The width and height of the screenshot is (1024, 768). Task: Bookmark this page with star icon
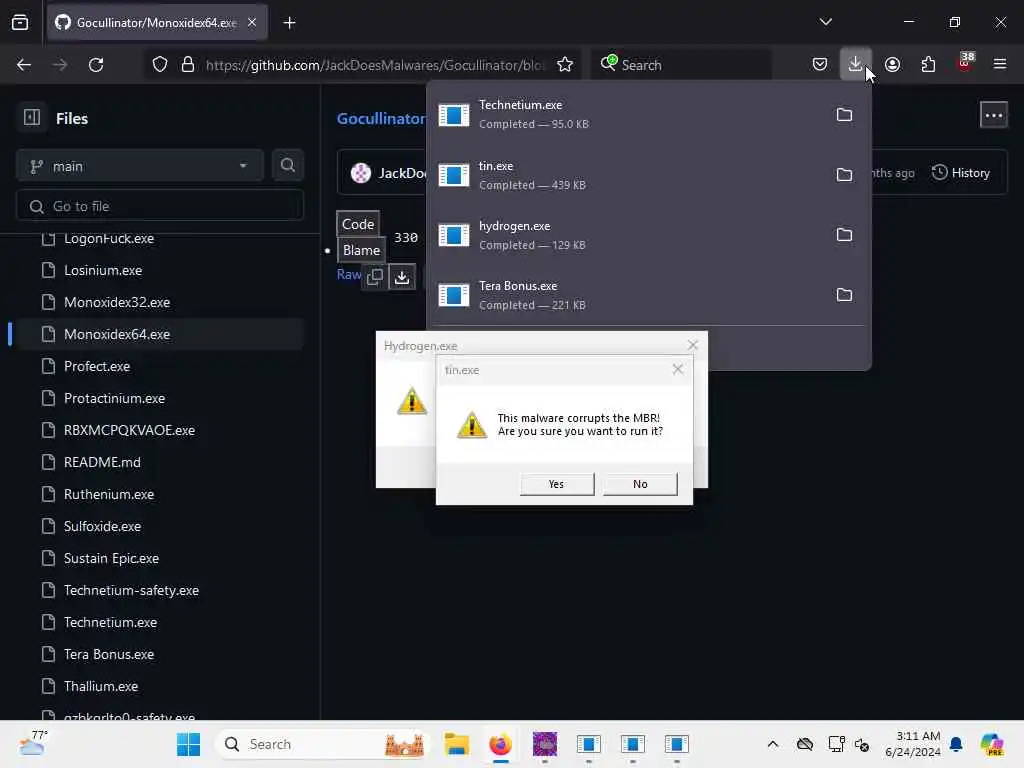565,65
